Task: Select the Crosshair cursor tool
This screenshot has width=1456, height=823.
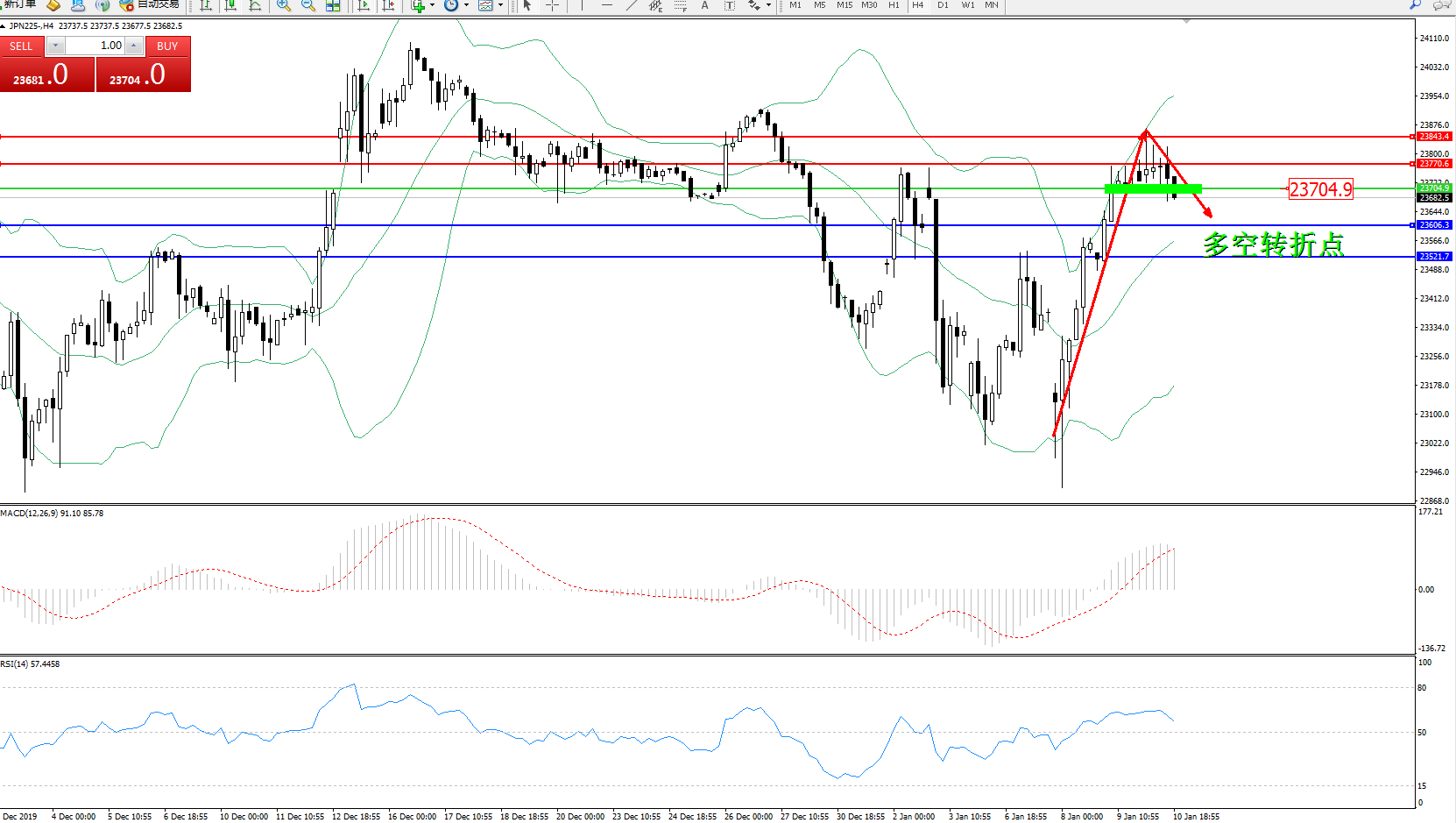Action: pyautogui.click(x=553, y=5)
